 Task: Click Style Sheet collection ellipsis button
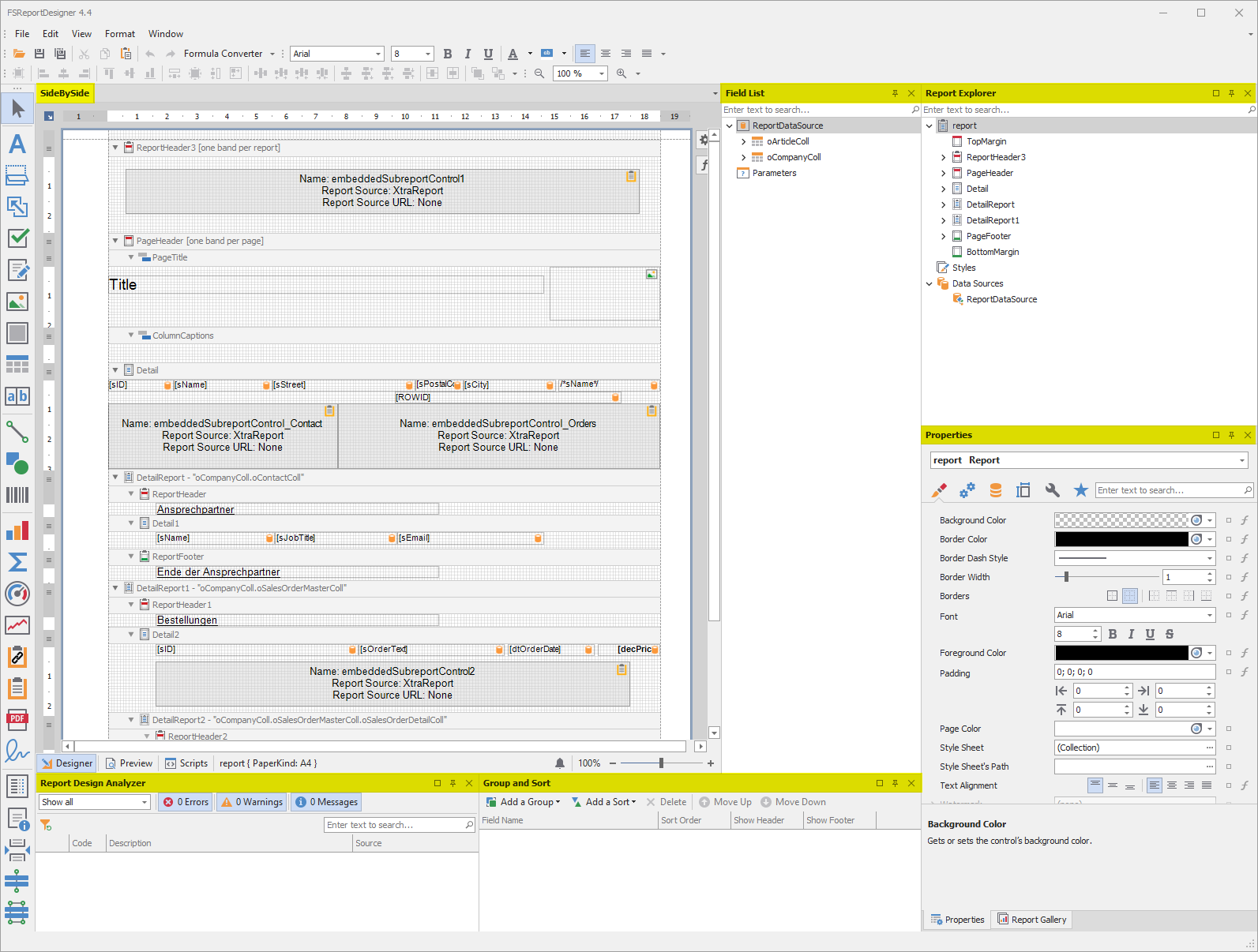tap(1209, 748)
